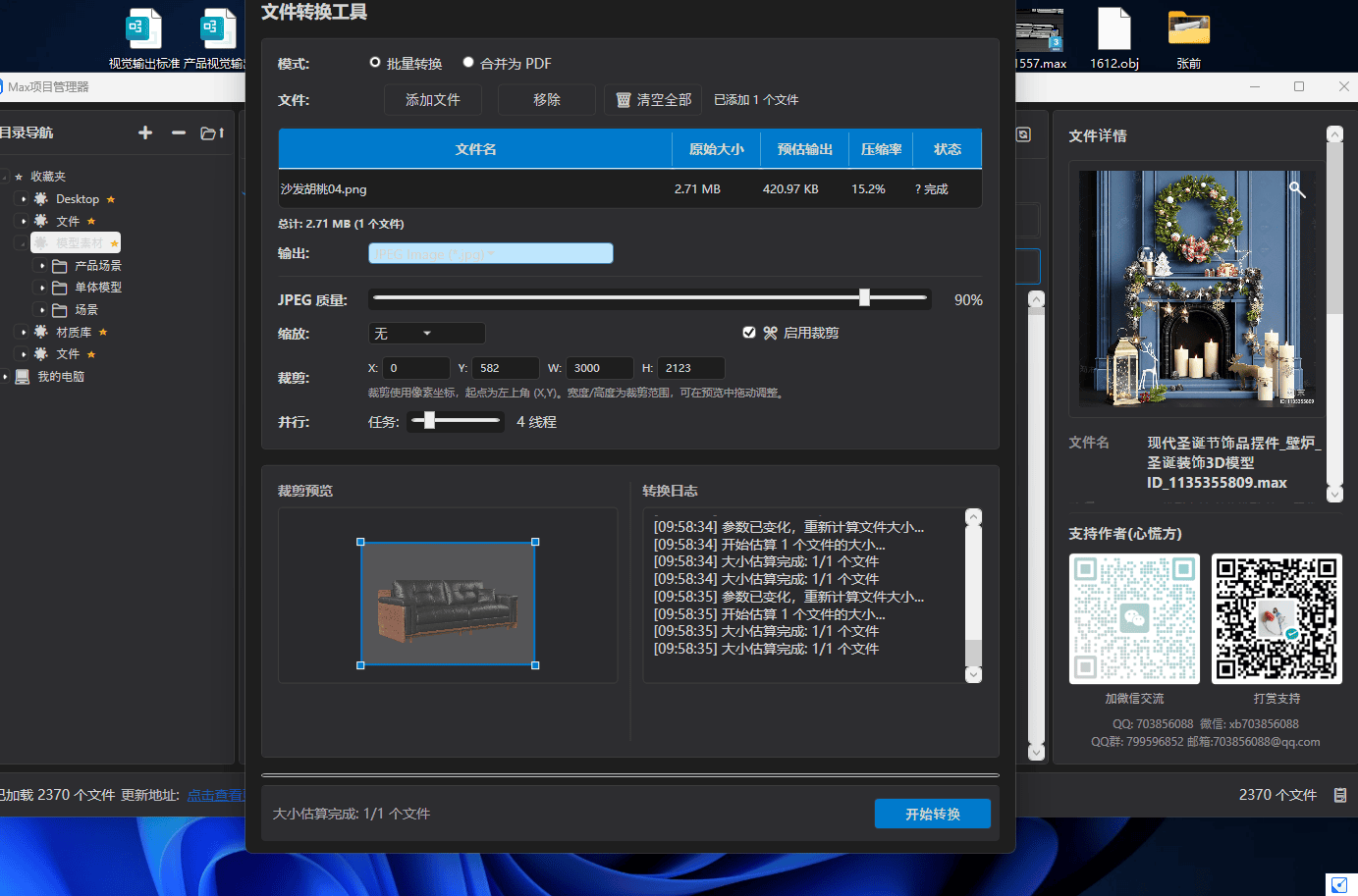The width and height of the screenshot is (1358, 896).
Task: Sort by the 压缩率 column header
Action: tap(881, 149)
